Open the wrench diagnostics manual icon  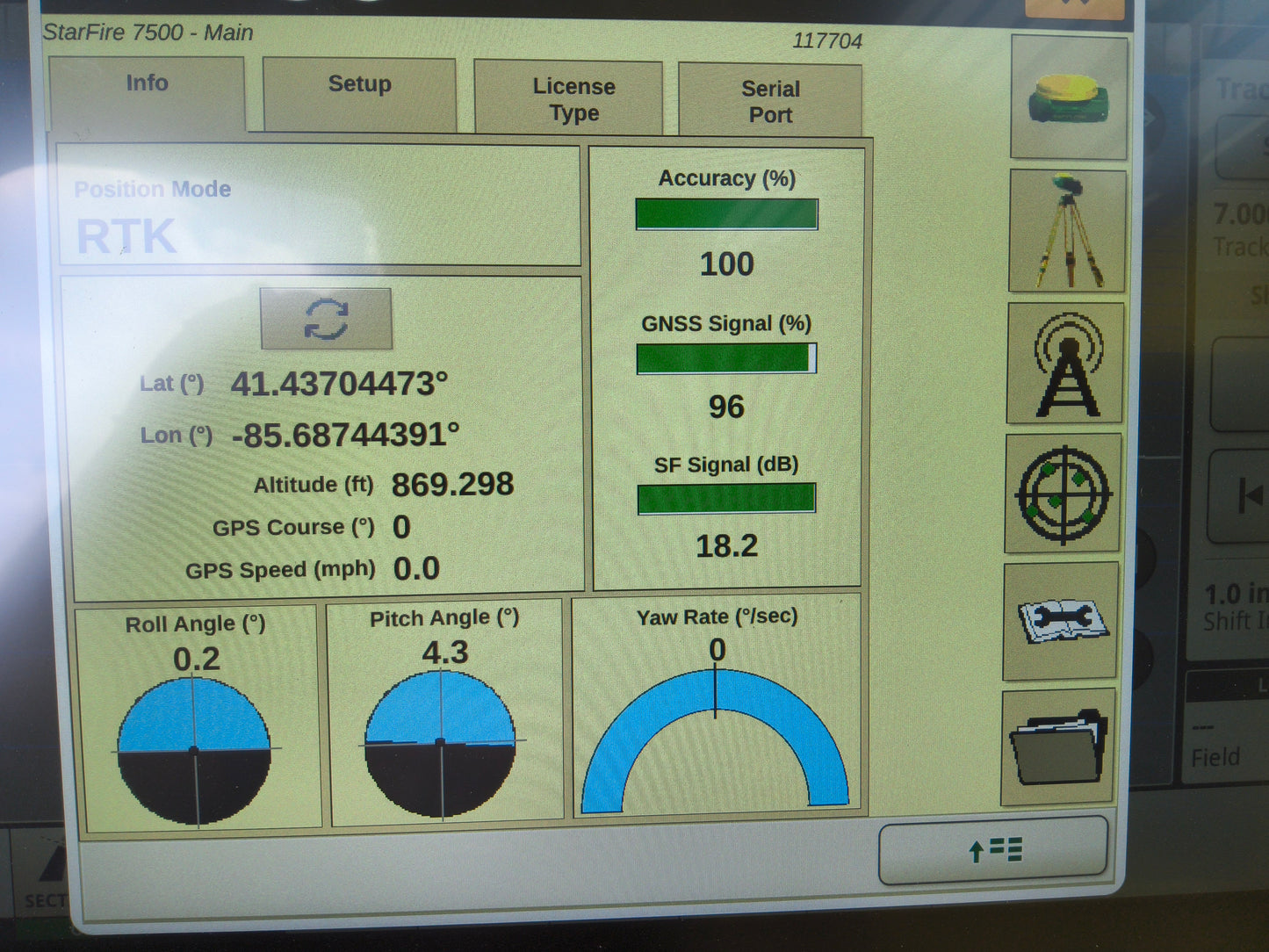click(x=1061, y=622)
